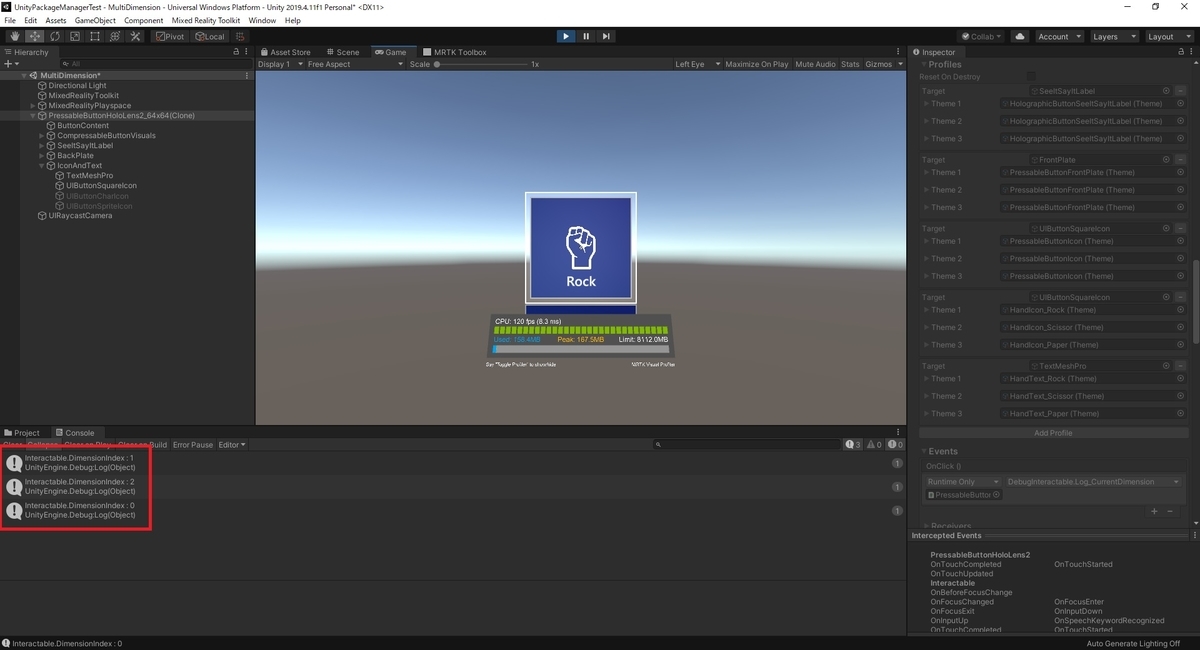Toggle console info message filter
Screen dimensions: 1200x650
pyautogui.click(x=853, y=444)
